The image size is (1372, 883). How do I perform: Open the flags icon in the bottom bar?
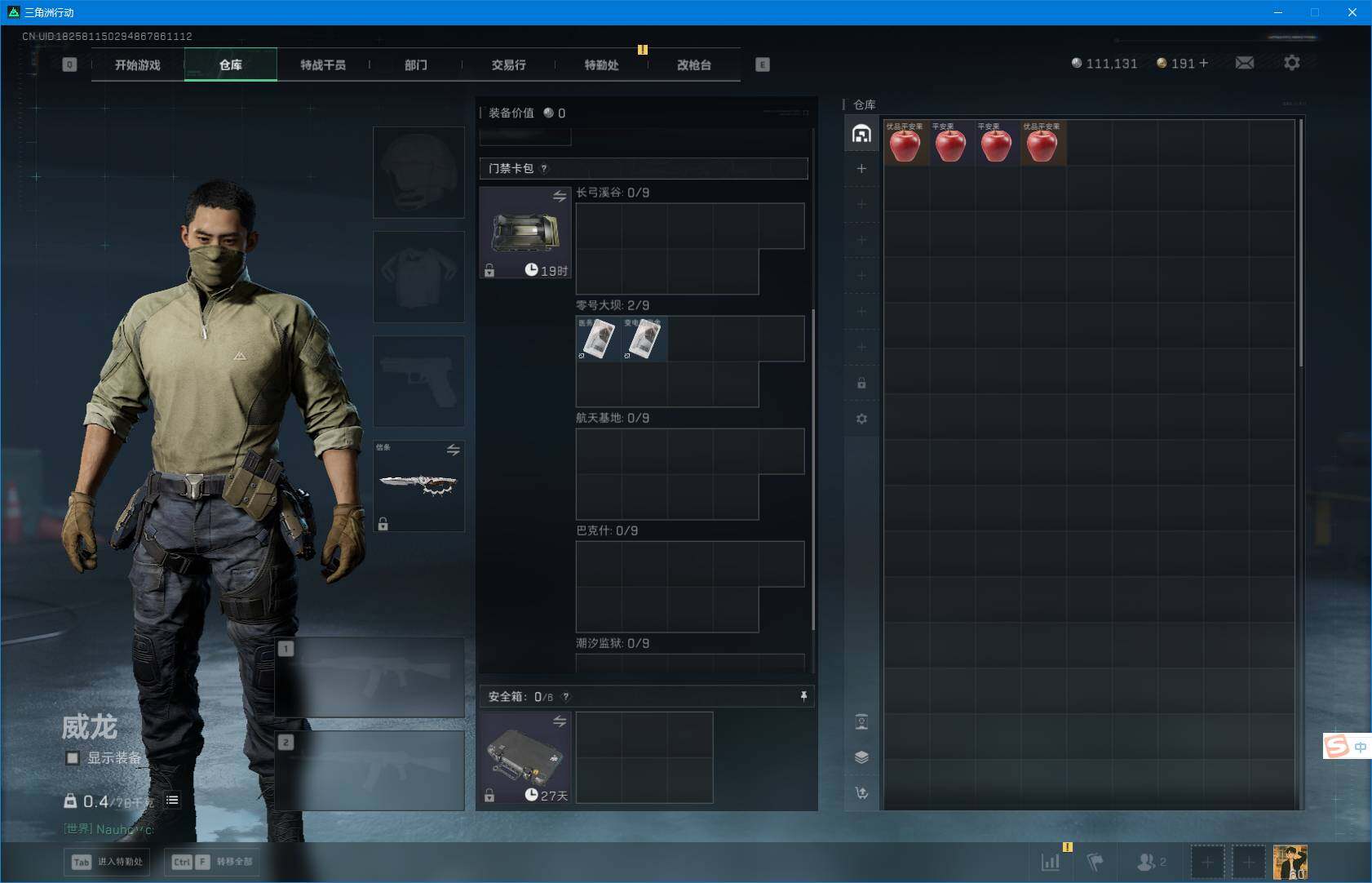point(1095,861)
